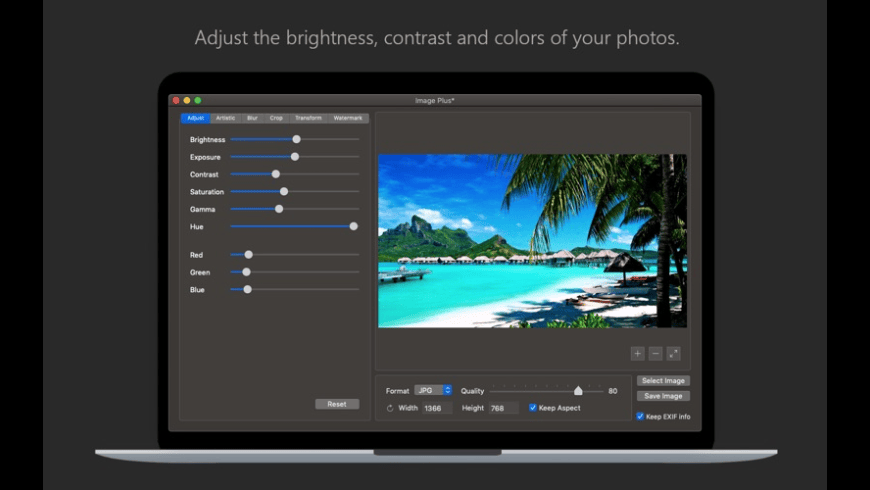Click the Gamma slider handle

pyautogui.click(x=279, y=209)
